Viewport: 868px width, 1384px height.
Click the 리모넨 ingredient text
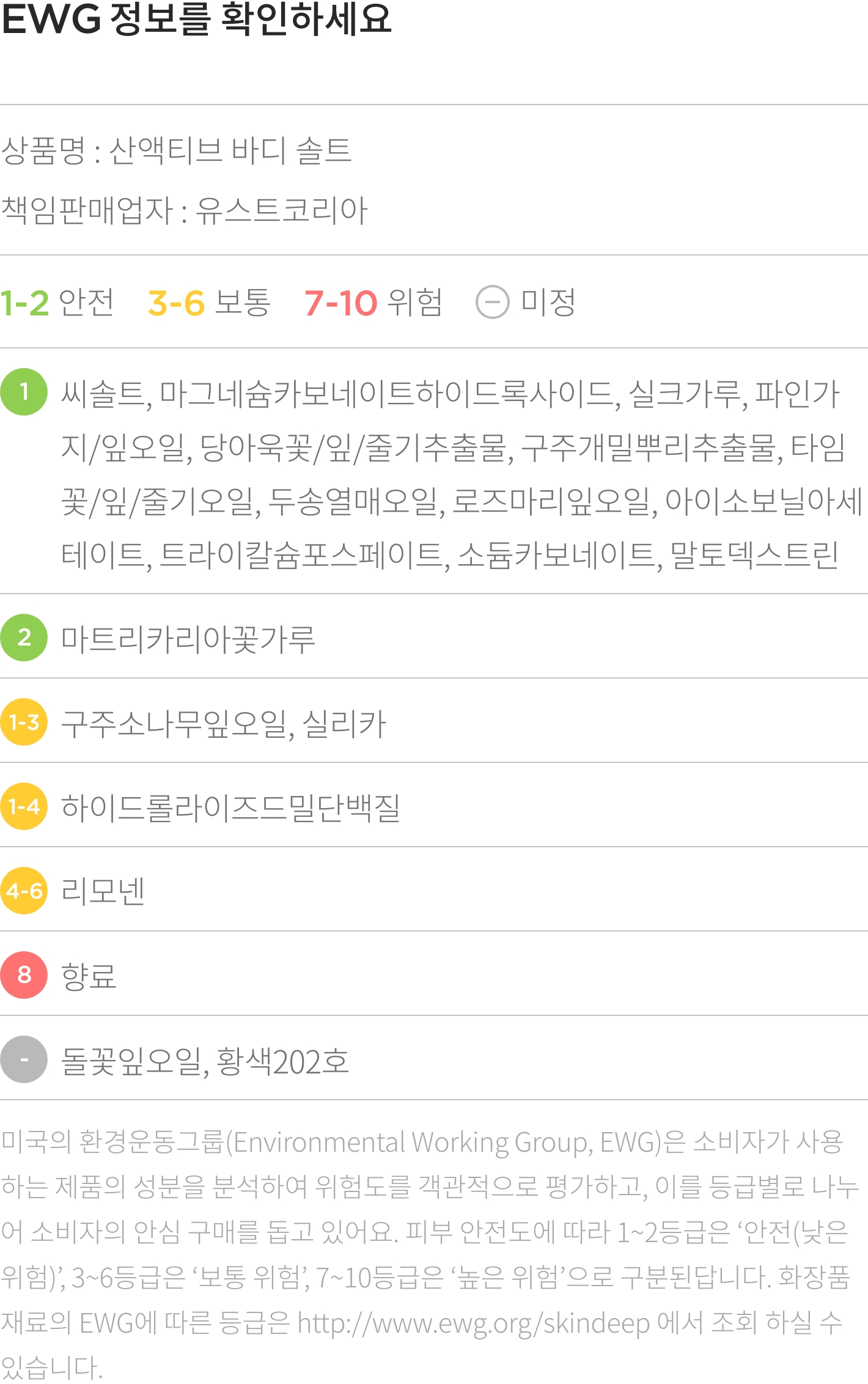[x=103, y=892]
